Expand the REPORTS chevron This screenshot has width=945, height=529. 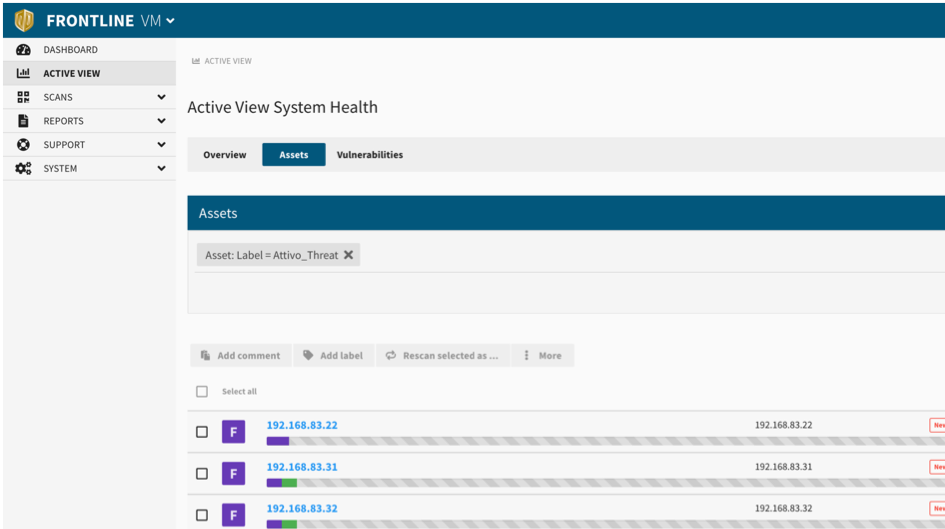click(x=161, y=121)
